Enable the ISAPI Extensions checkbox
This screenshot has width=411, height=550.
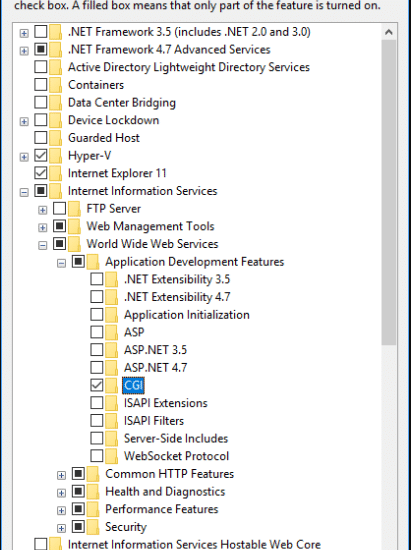97,402
